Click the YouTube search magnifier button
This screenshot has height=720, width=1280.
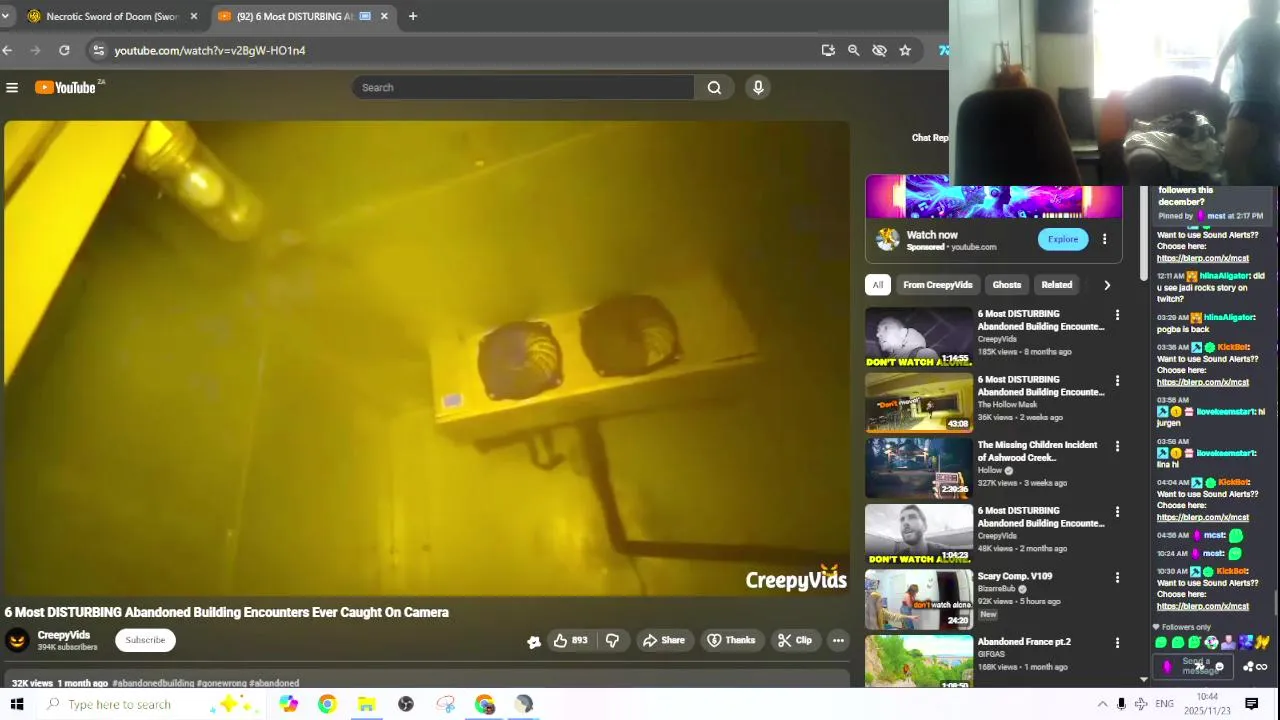click(714, 88)
